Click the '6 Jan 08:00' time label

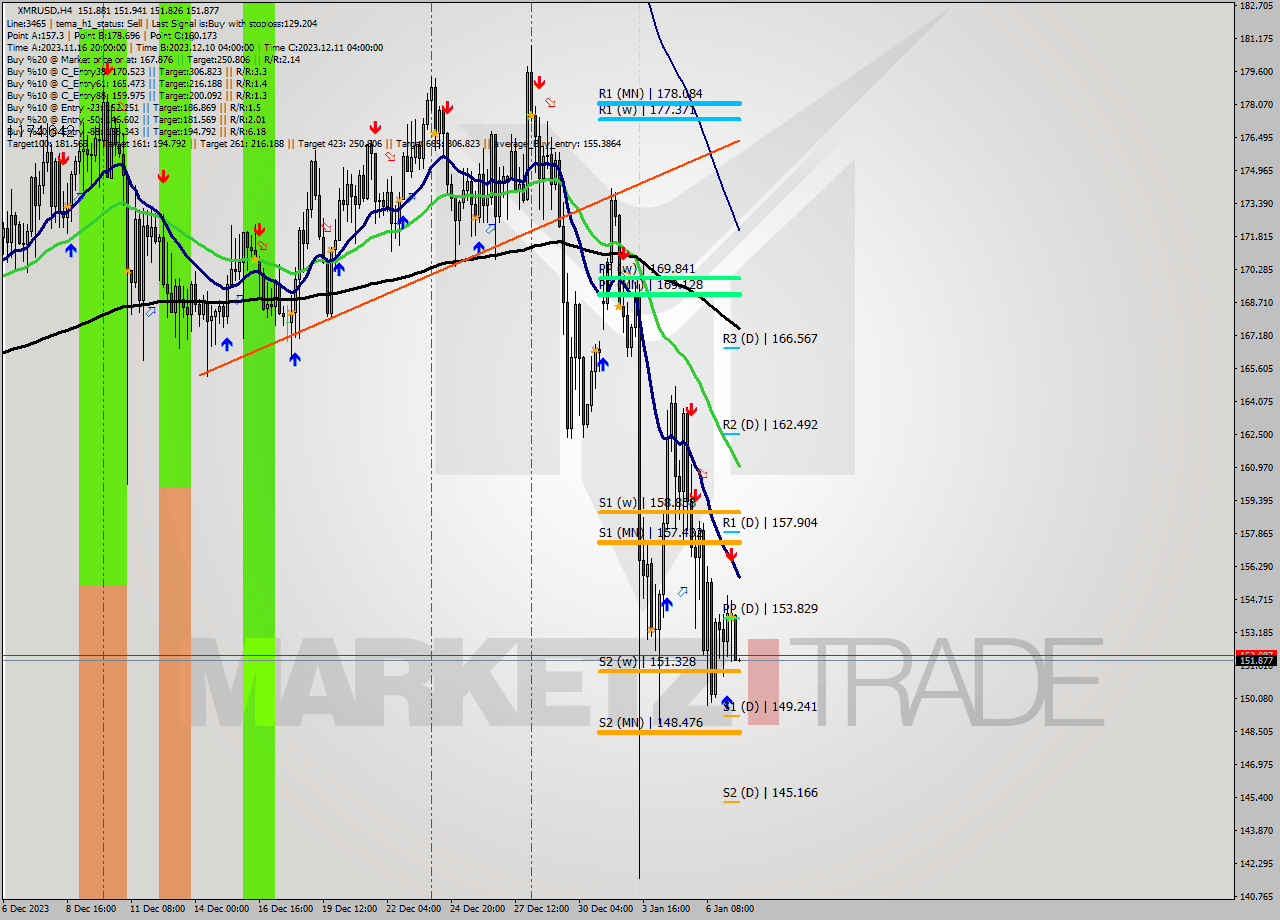click(730, 909)
